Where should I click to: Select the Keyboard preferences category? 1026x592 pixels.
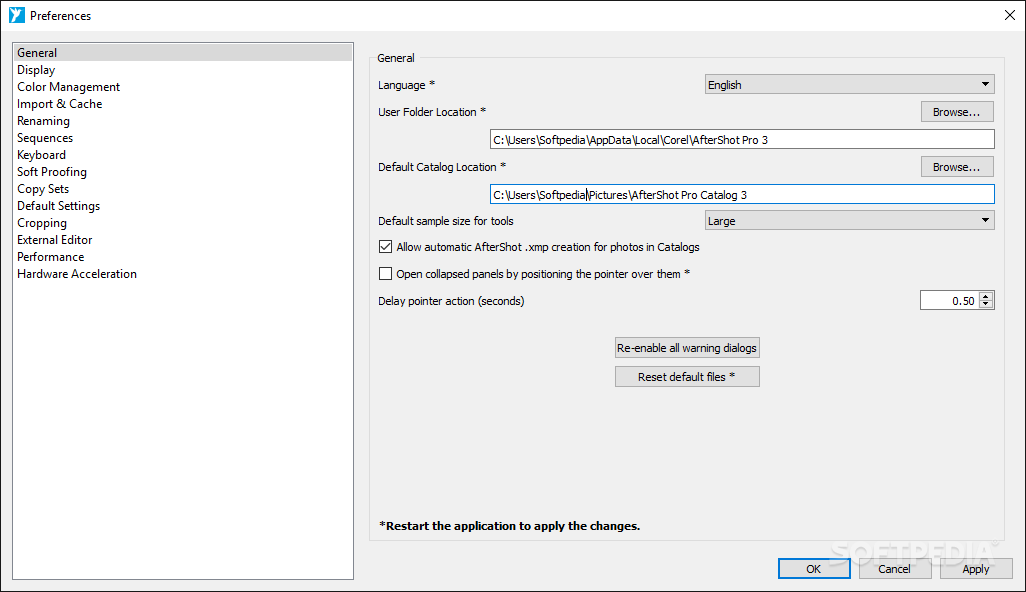point(41,155)
